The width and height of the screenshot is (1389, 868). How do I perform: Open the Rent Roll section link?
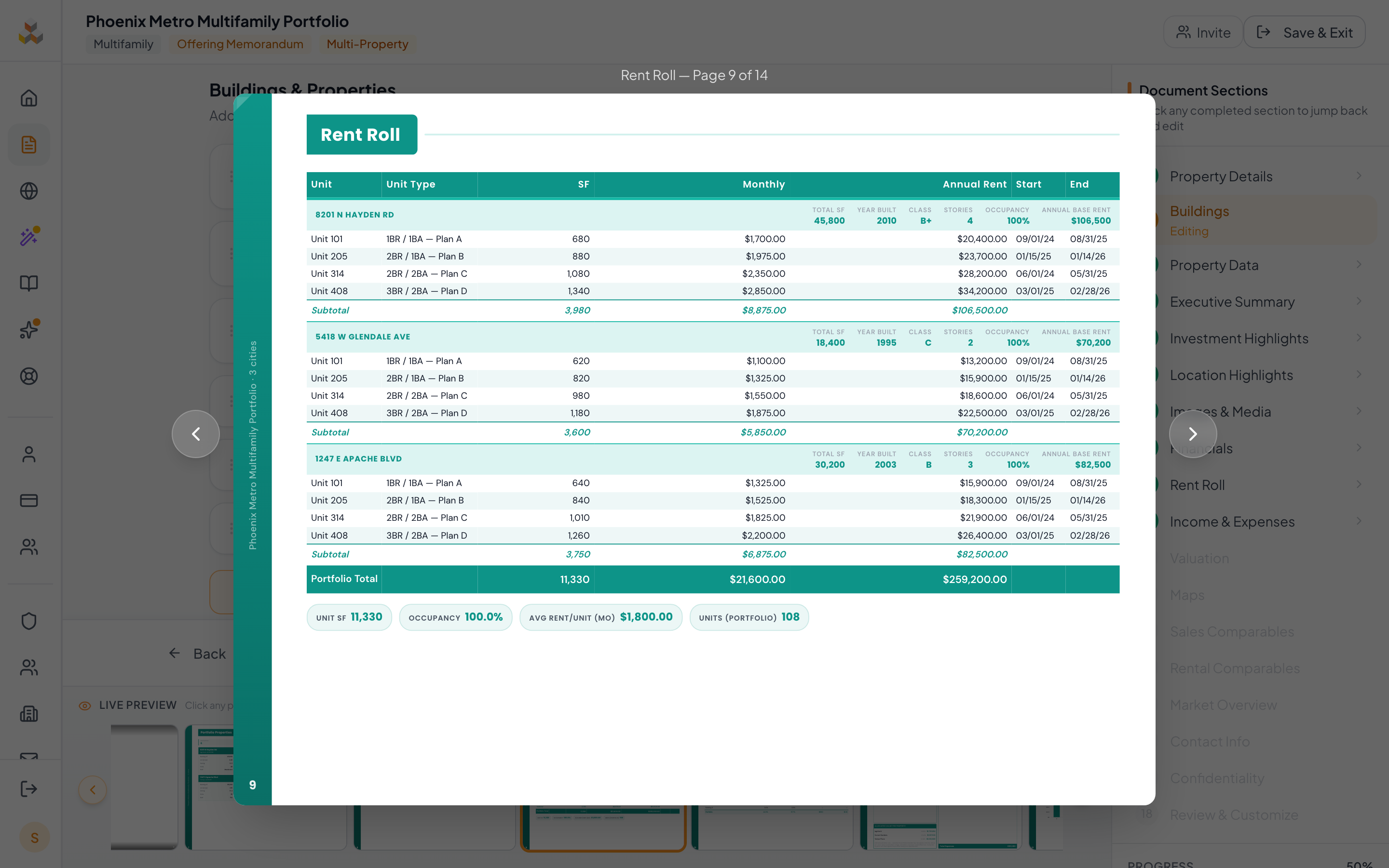click(x=1198, y=485)
